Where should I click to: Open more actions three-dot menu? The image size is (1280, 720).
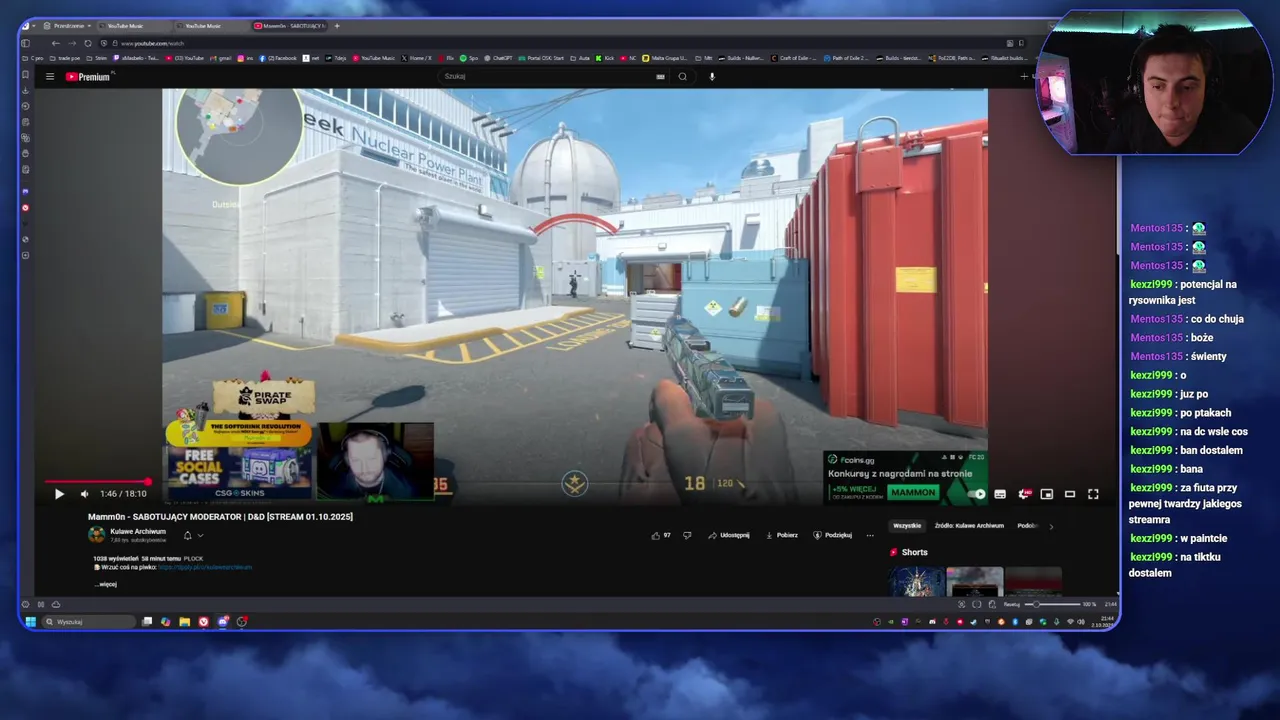pos(870,535)
